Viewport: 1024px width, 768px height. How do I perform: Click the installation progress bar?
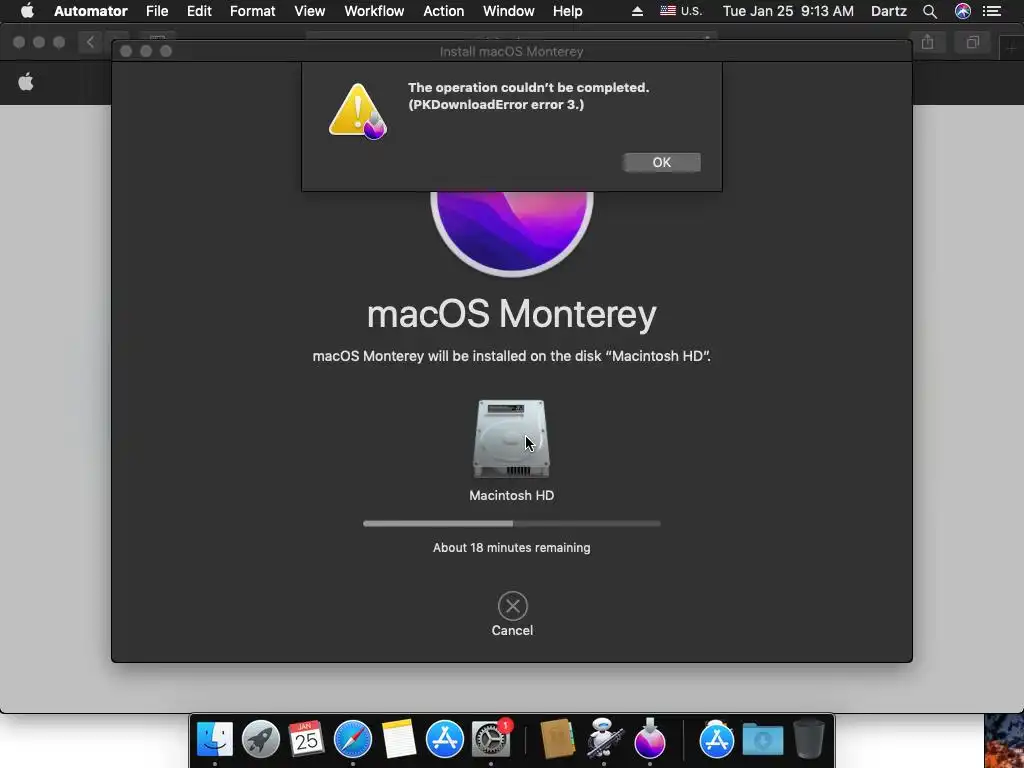512,523
